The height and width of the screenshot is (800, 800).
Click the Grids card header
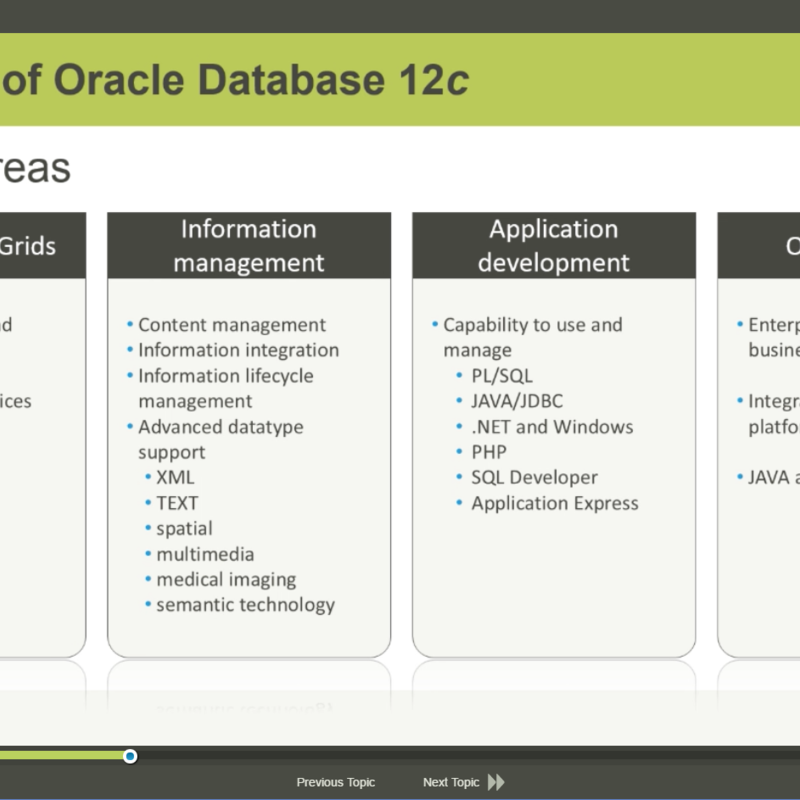(x=43, y=245)
